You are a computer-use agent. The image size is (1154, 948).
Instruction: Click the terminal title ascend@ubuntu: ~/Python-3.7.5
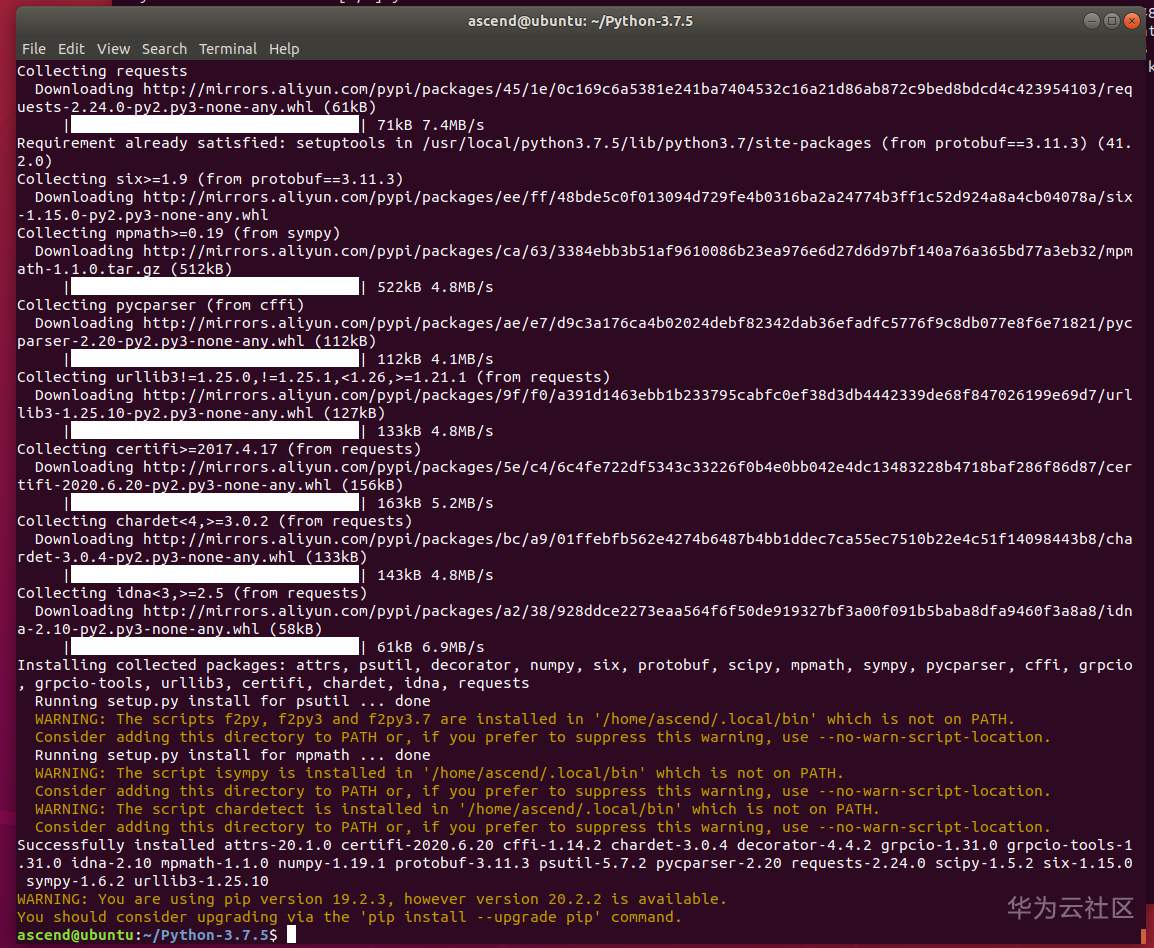580,21
